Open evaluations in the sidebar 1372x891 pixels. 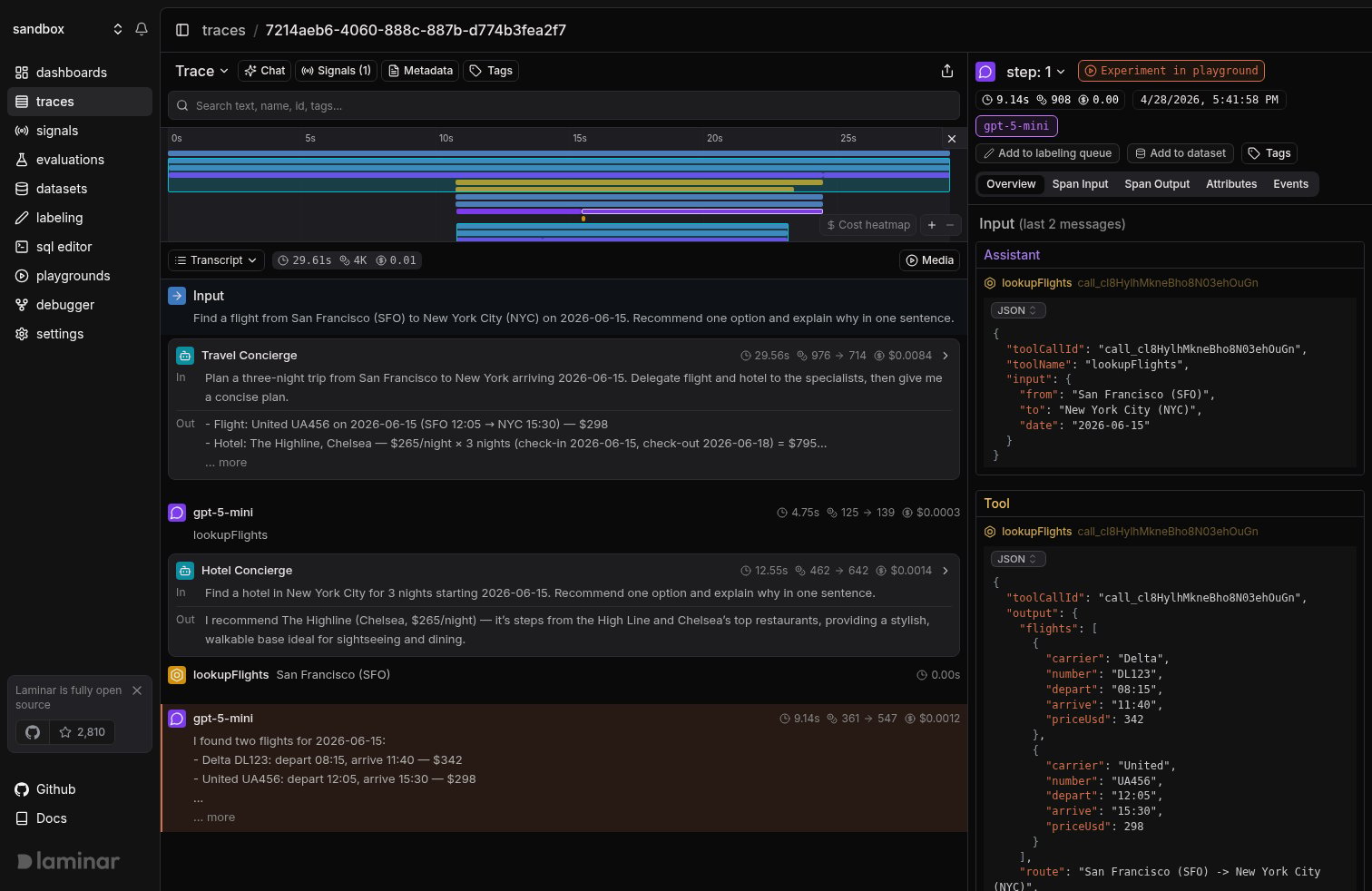[x=80, y=160]
